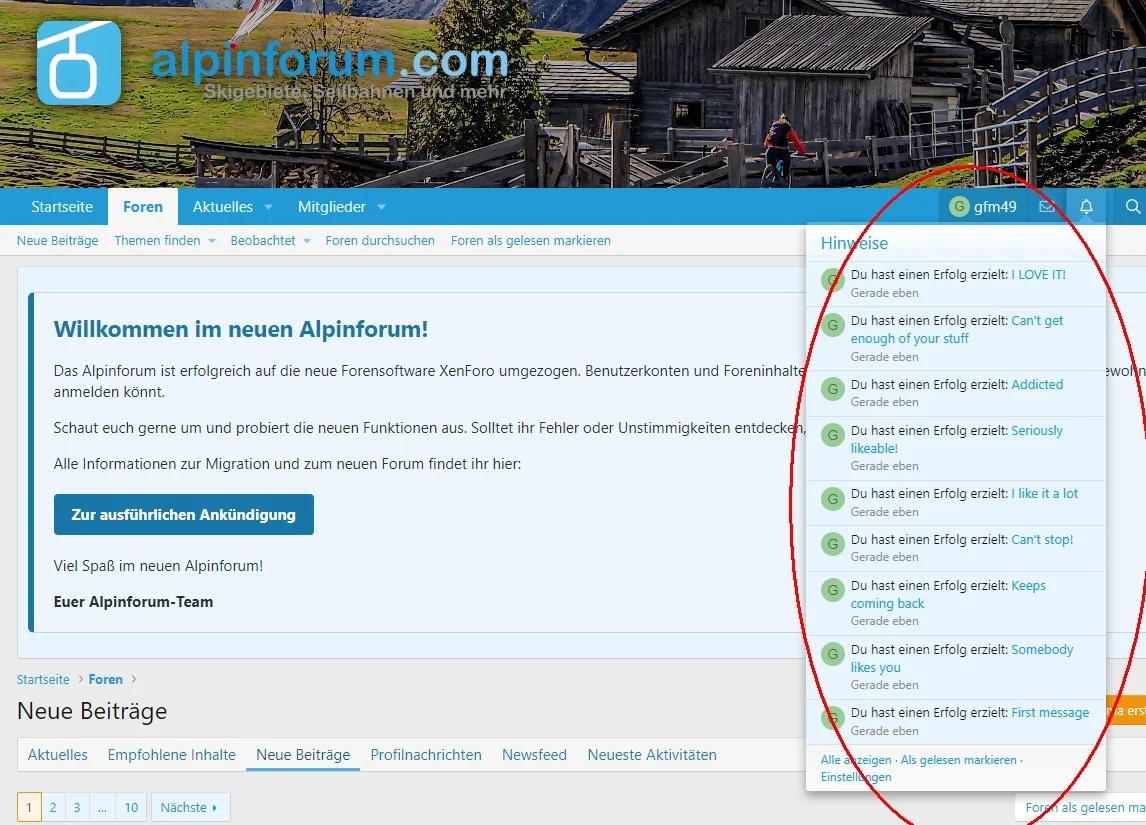Go to the Startseite nav tab
This screenshot has width=1146, height=825.
[x=62, y=207]
